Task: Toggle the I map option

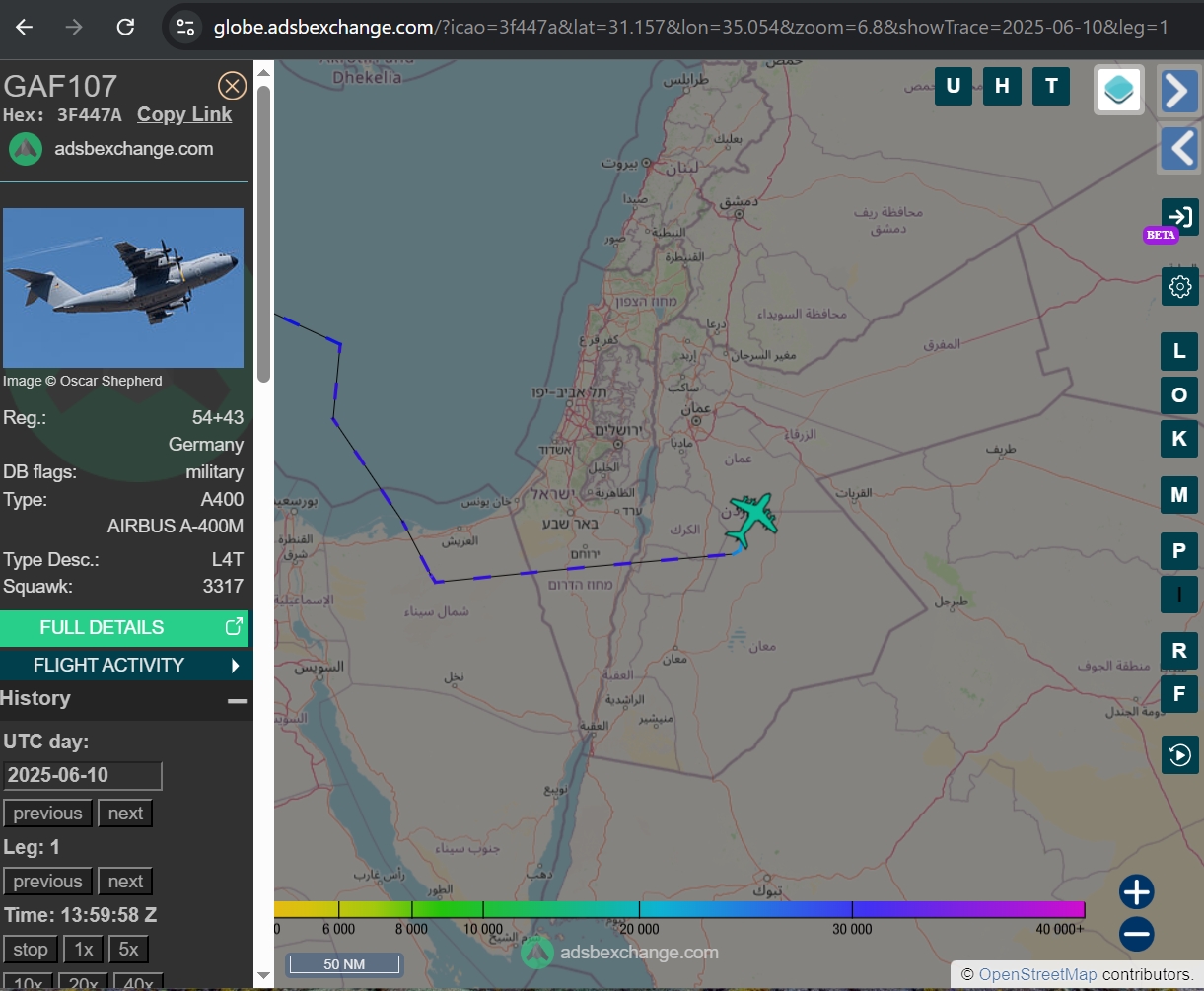Action: click(1179, 595)
